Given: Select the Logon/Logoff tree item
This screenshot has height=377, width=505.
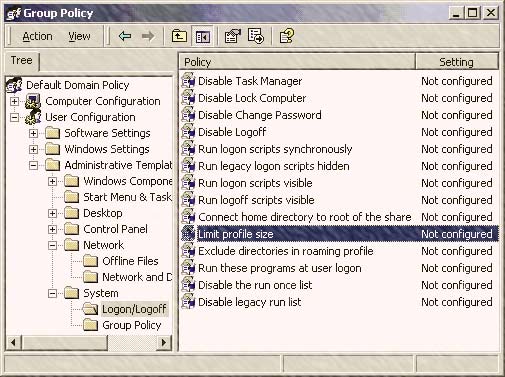Looking at the screenshot, I should (x=134, y=309).
